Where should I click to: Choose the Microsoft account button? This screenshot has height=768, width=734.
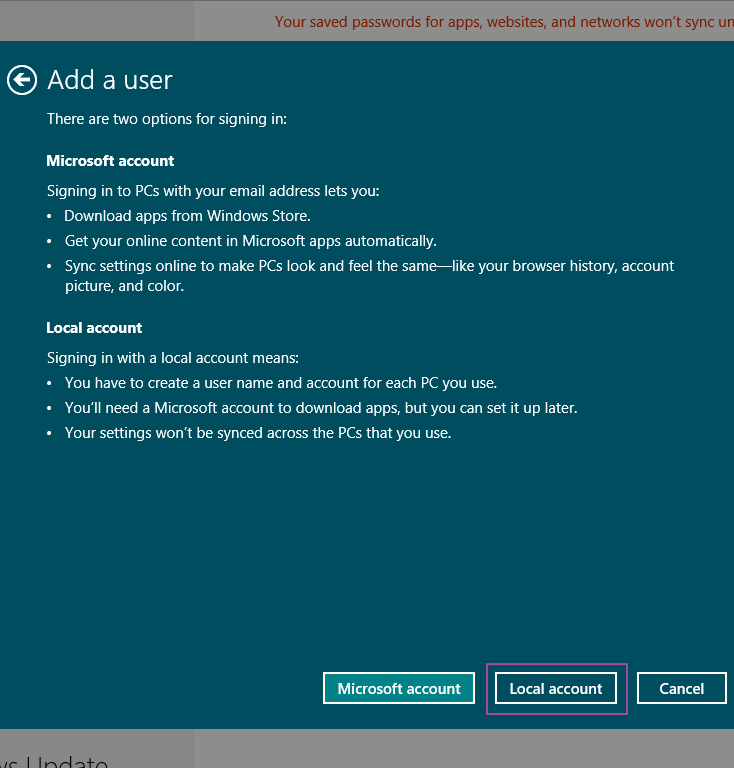[x=399, y=688]
